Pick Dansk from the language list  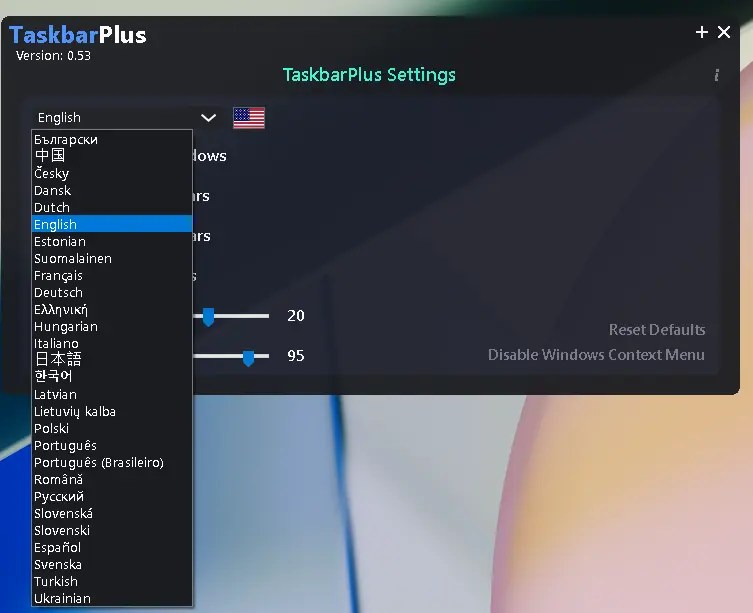[x=112, y=190]
